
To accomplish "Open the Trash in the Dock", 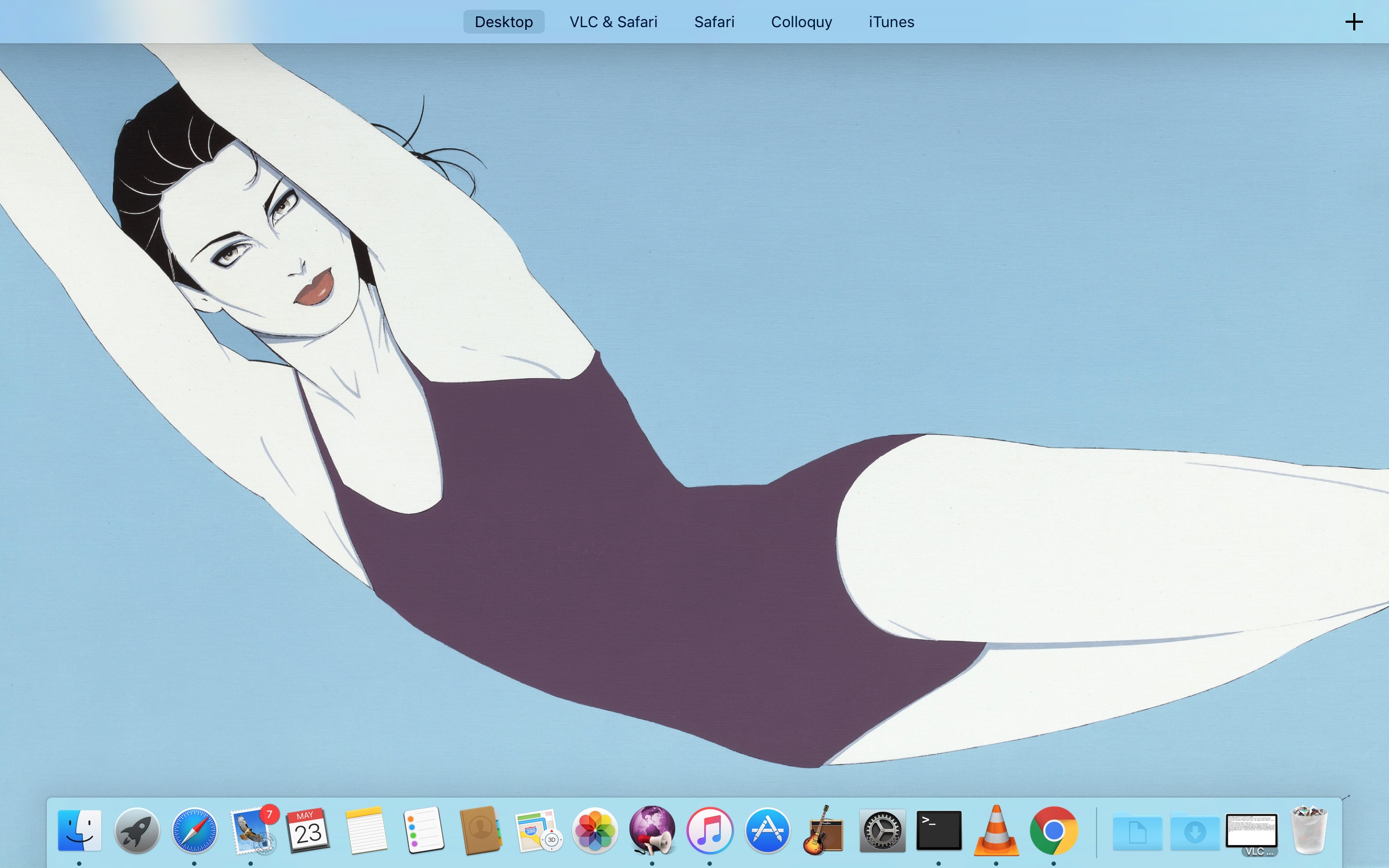I will point(1309,830).
